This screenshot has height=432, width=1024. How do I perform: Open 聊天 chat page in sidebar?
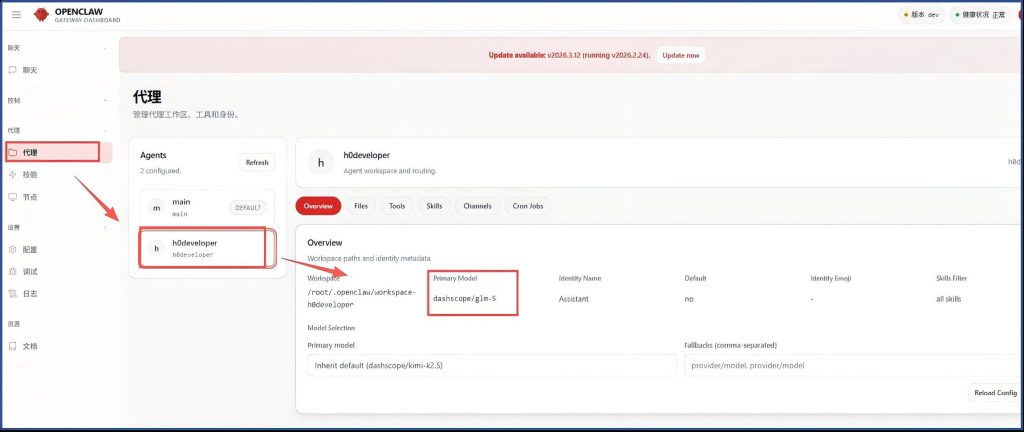pyautogui.click(x=30, y=70)
